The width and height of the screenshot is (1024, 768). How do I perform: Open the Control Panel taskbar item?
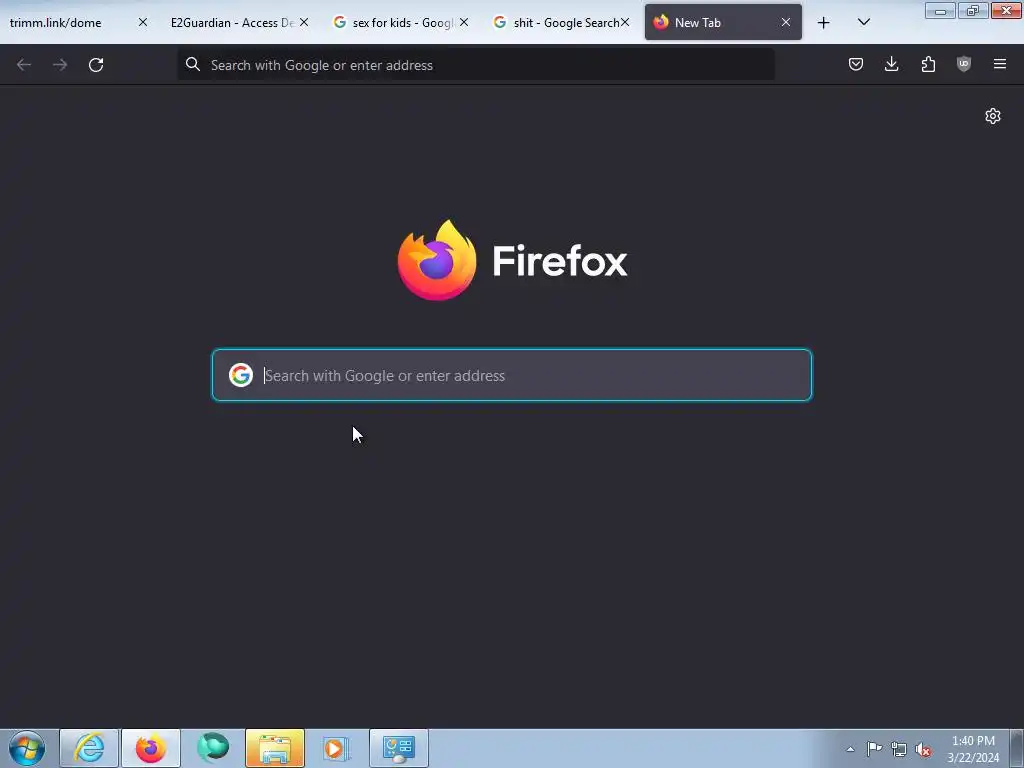tap(399, 748)
